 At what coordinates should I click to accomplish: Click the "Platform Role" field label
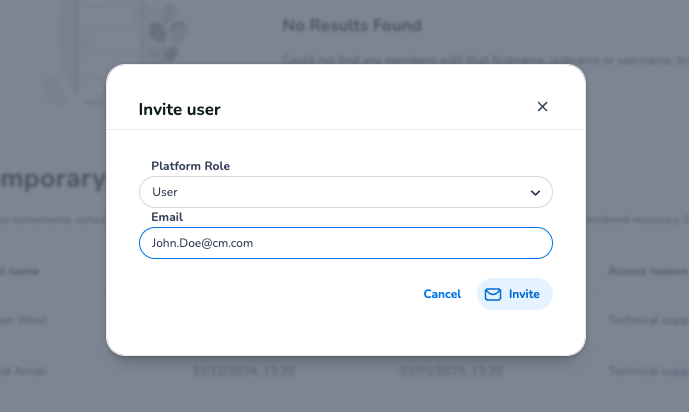pyautogui.click(x=191, y=165)
